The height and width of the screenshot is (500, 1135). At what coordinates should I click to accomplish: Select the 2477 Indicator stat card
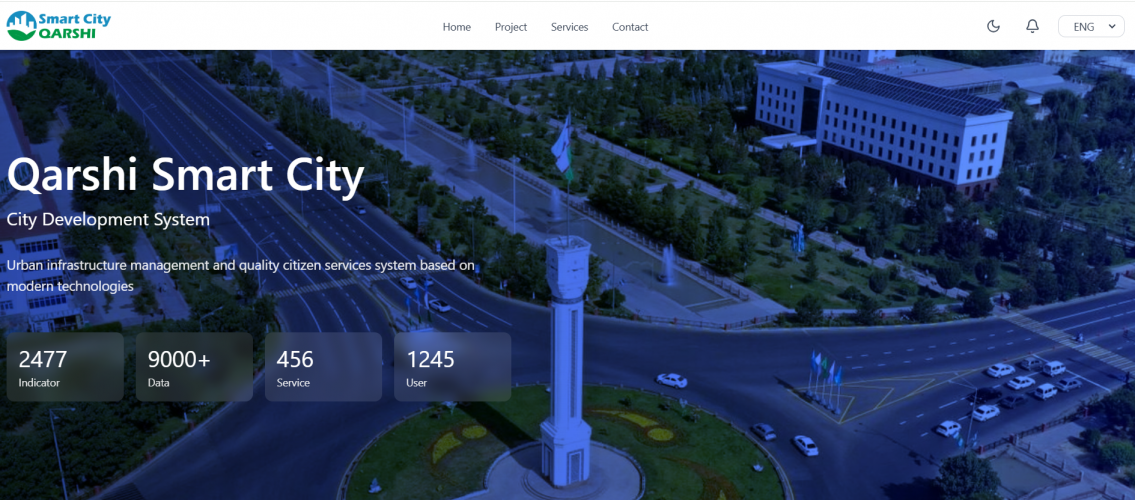[x=65, y=367]
